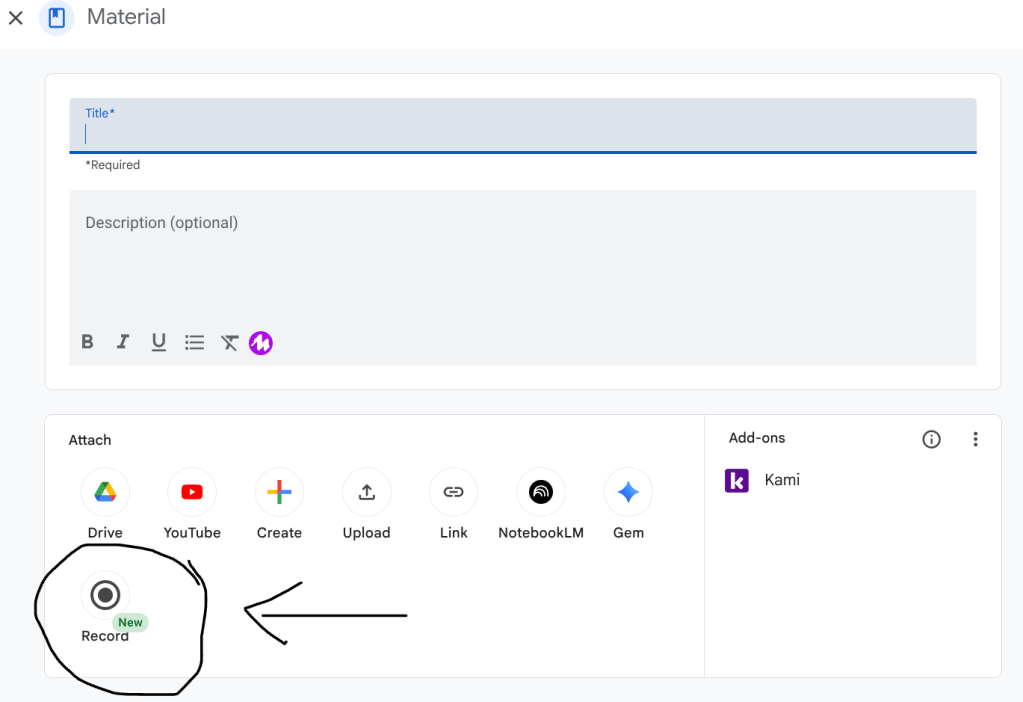Attach a NotebookLM notebook
The height and width of the screenshot is (702, 1023).
pyautogui.click(x=540, y=492)
